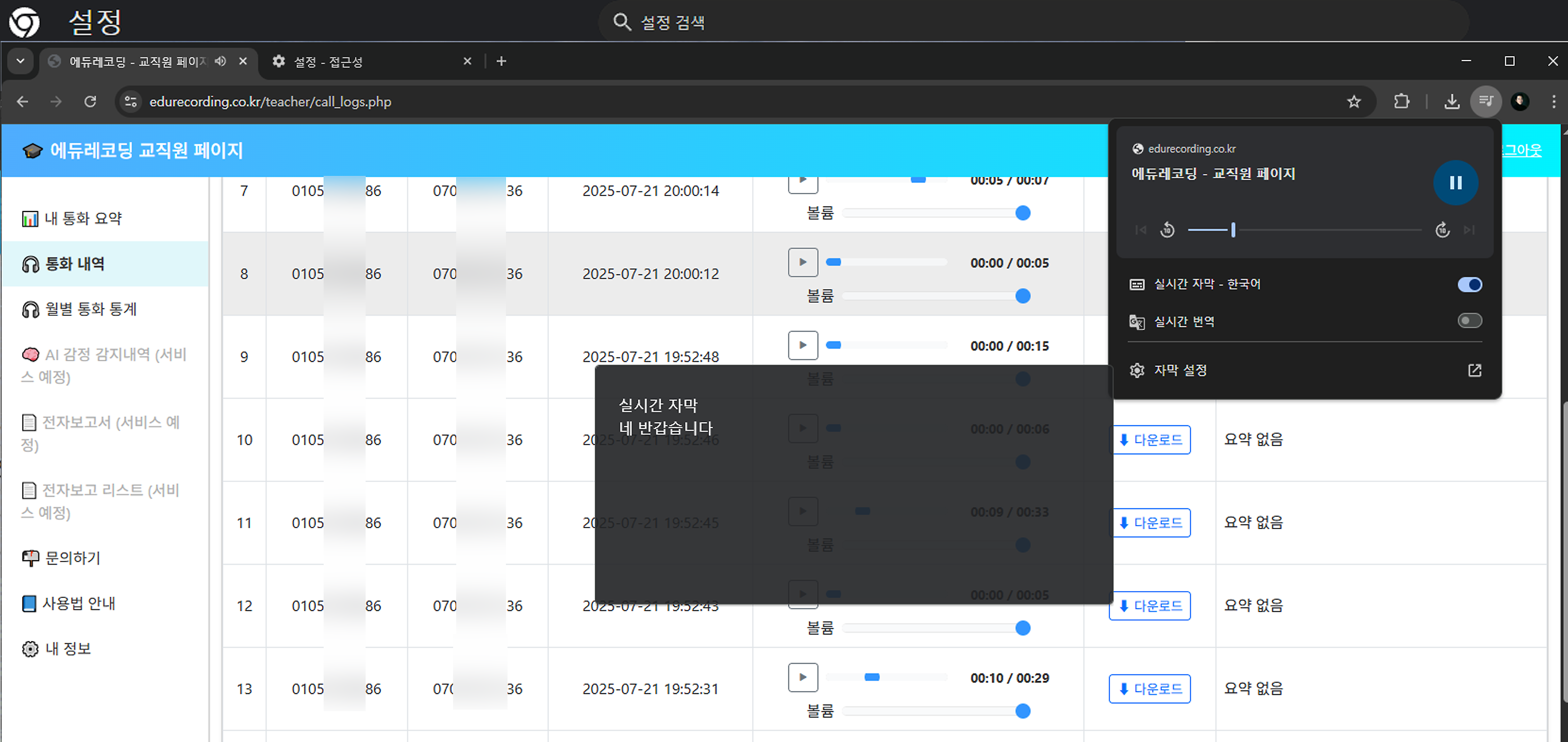1568x742 pixels.
Task: Open the 내 통화 요약 chart icon
Action: click(30, 217)
